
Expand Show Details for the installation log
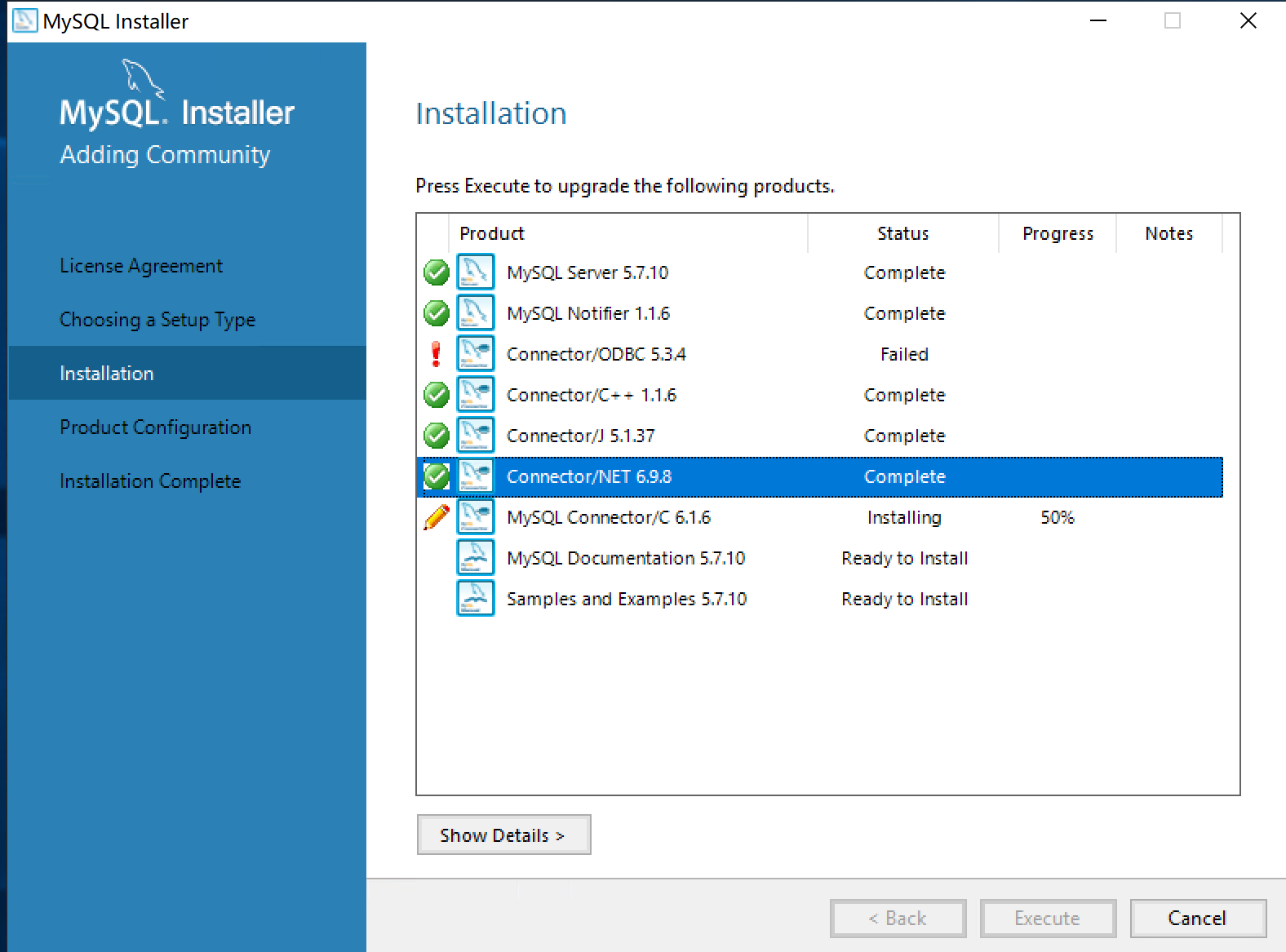(503, 835)
